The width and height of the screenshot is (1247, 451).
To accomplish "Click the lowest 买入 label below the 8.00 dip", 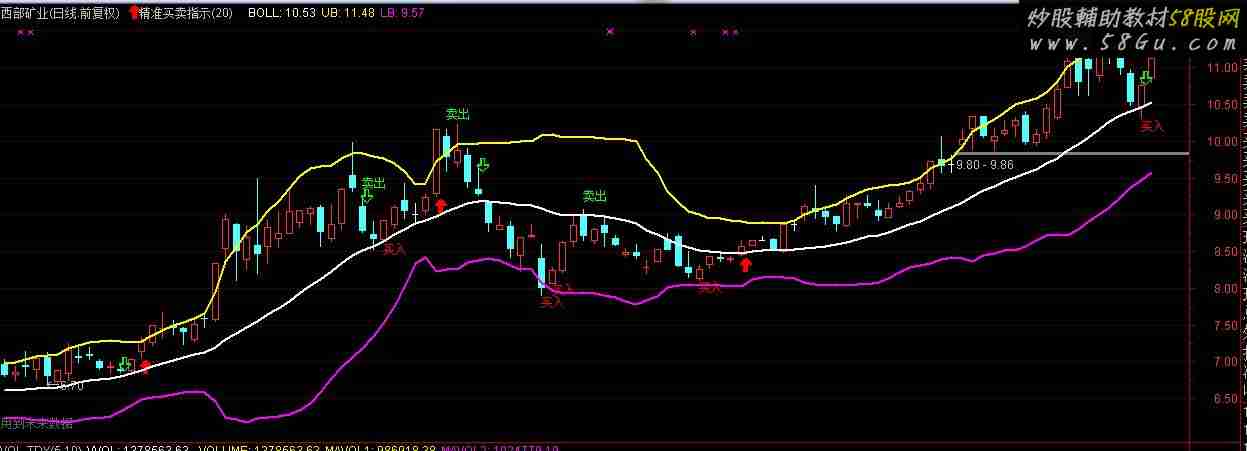I will click(x=552, y=301).
